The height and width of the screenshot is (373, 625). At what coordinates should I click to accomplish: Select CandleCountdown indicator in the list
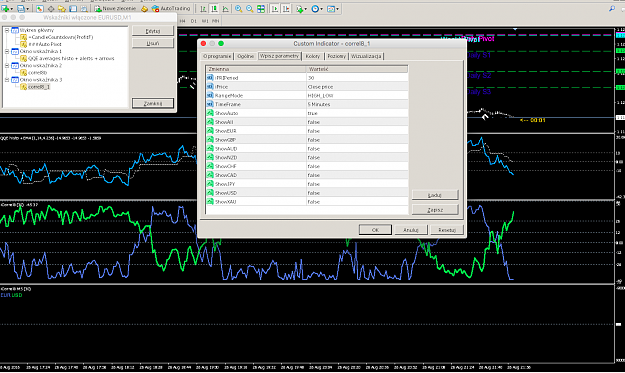[x=61, y=37]
